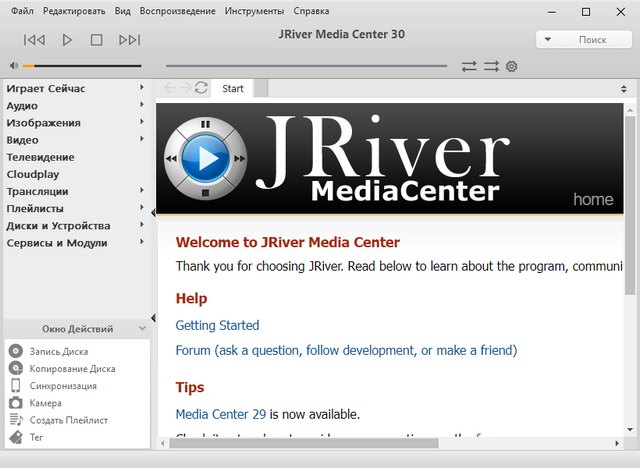Open the Инструменты menu

[255, 11]
